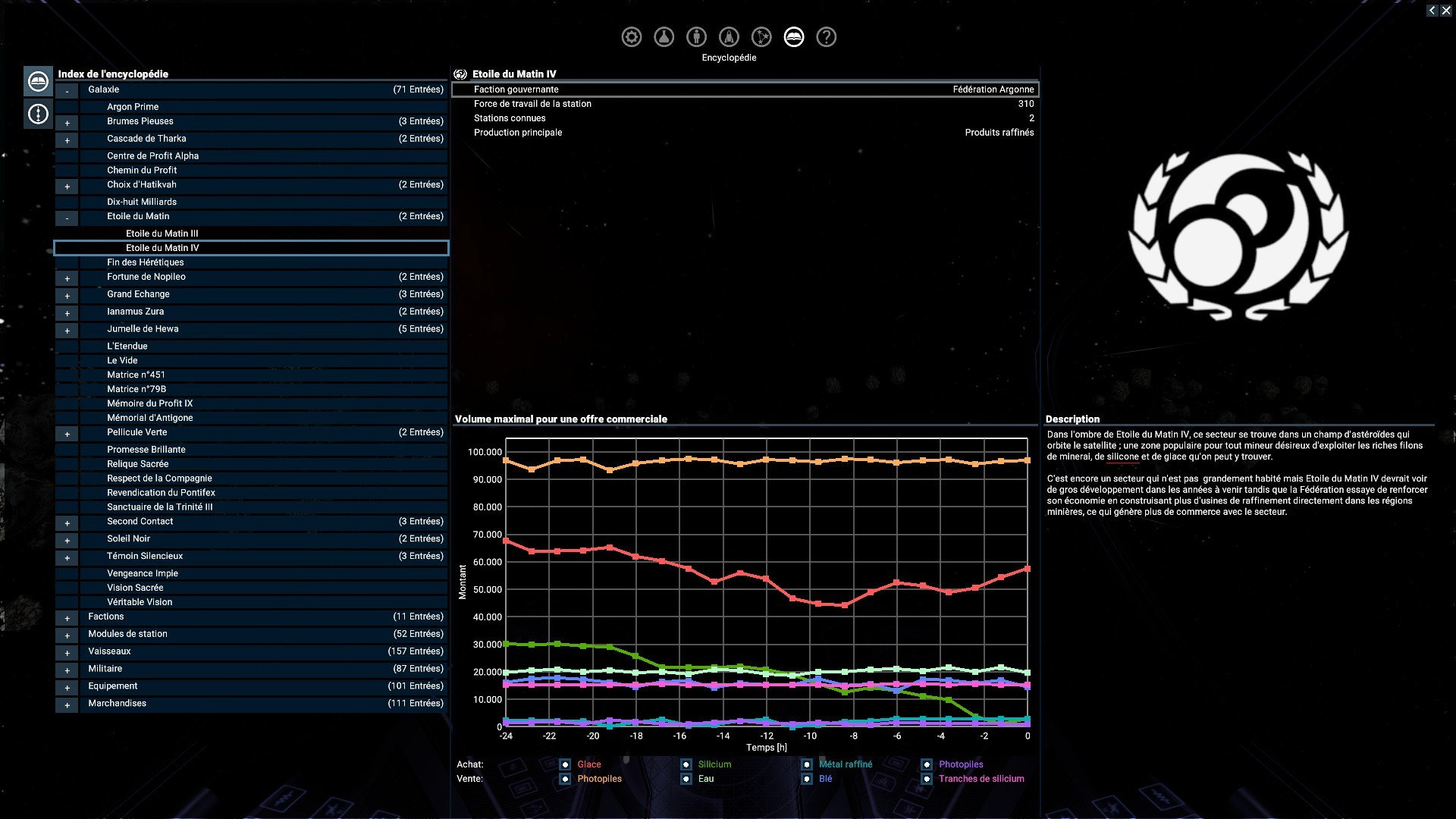Open the Véritable Vision entry
Image resolution: width=1456 pixels, height=819 pixels.
pyautogui.click(x=140, y=602)
